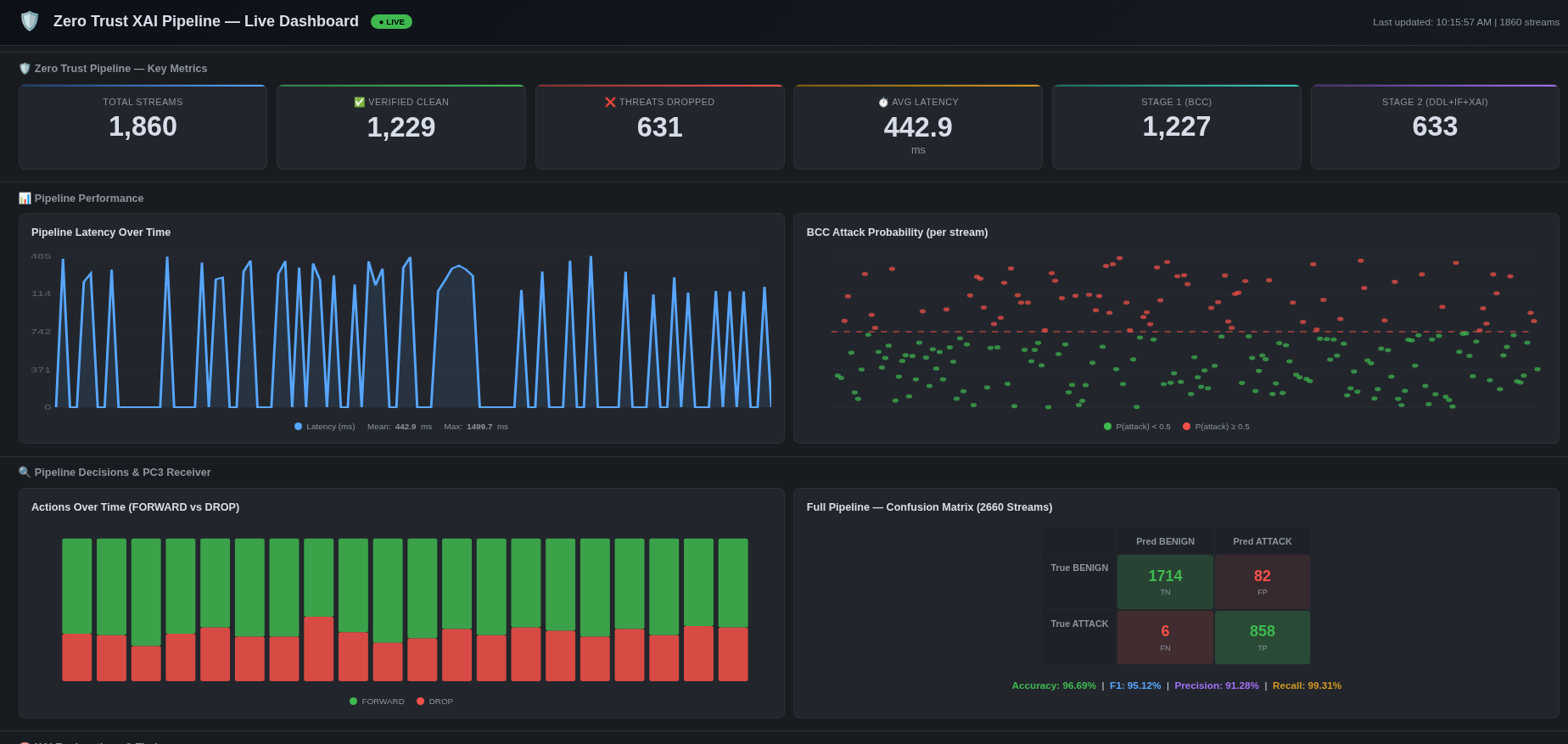1568x744 pixels.
Task: Click the True BENIGN row label
Action: 1079,568
